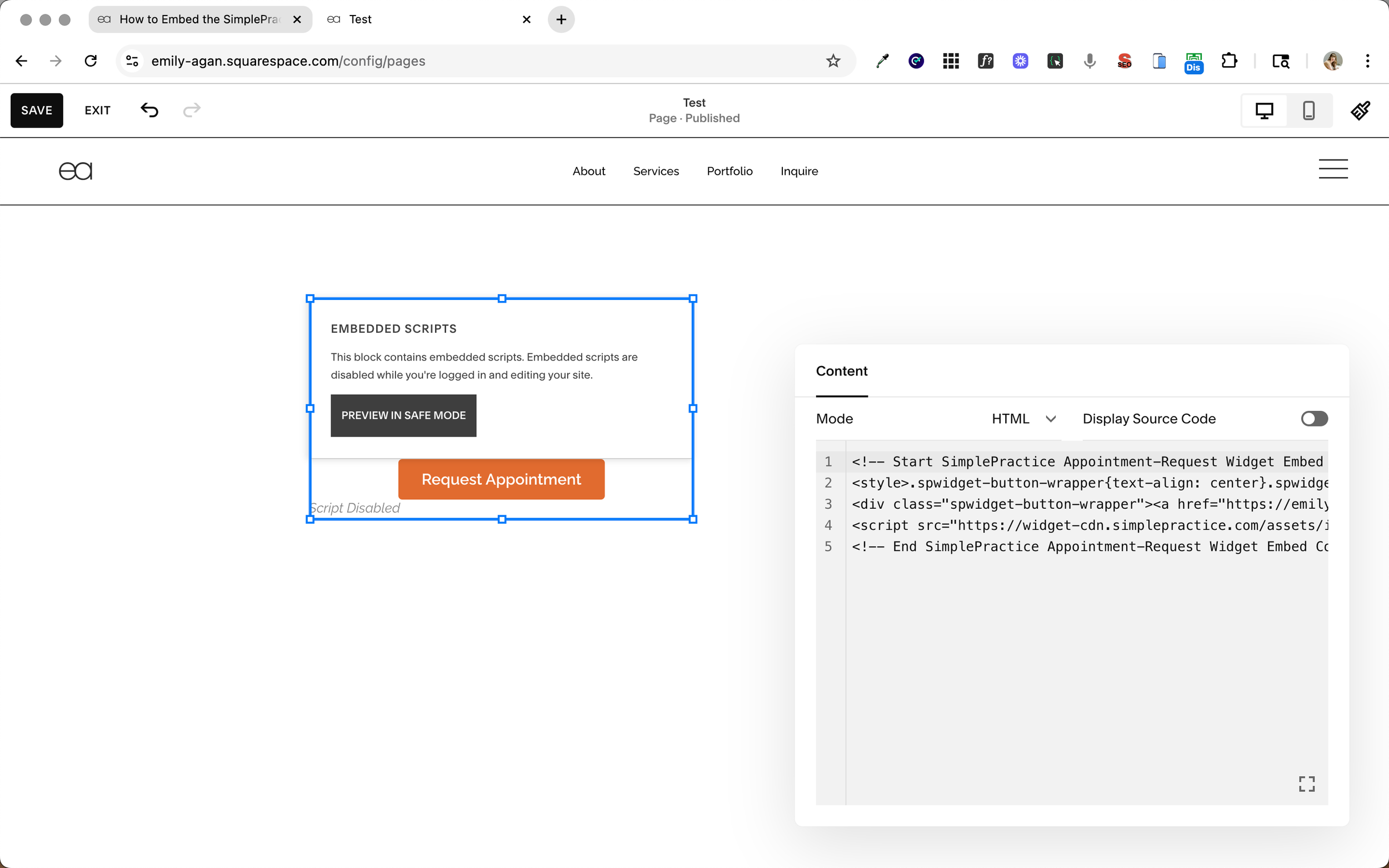Click the orange Request Appointment button

coord(501,479)
